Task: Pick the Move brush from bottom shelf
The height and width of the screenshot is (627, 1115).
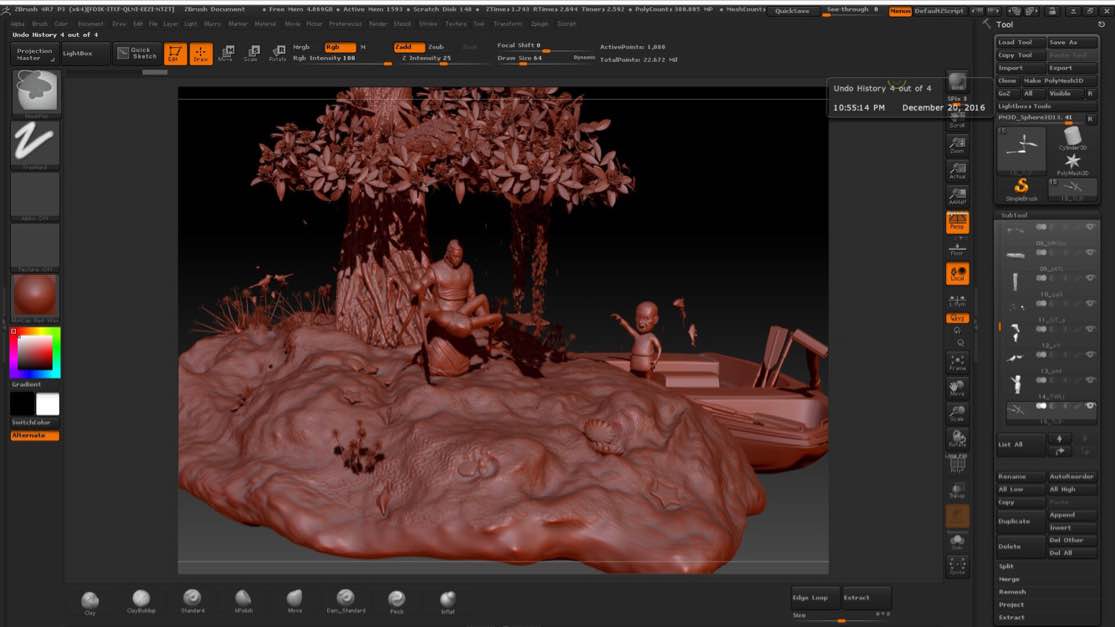Action: click(294, 601)
